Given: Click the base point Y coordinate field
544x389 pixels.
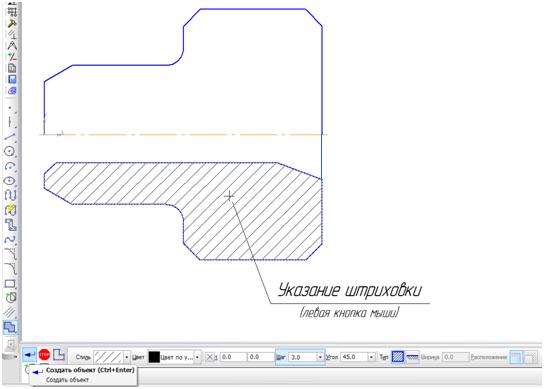Looking at the screenshot, I should point(261,357).
